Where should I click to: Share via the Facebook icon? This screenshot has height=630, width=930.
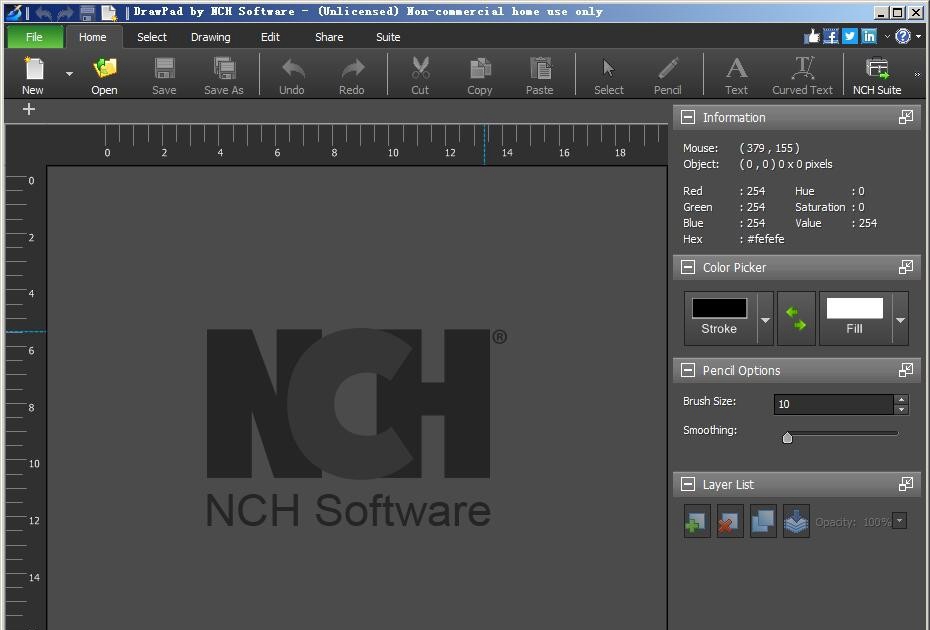click(x=831, y=37)
